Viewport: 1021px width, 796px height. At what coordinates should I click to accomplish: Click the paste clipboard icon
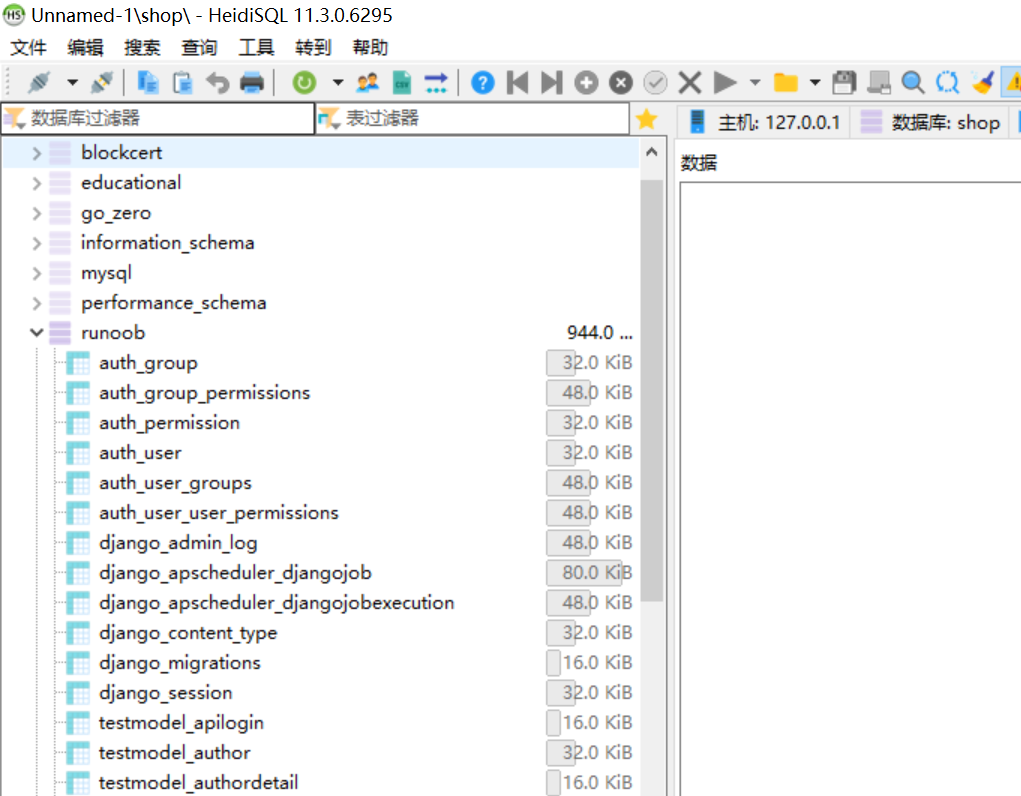[182, 83]
